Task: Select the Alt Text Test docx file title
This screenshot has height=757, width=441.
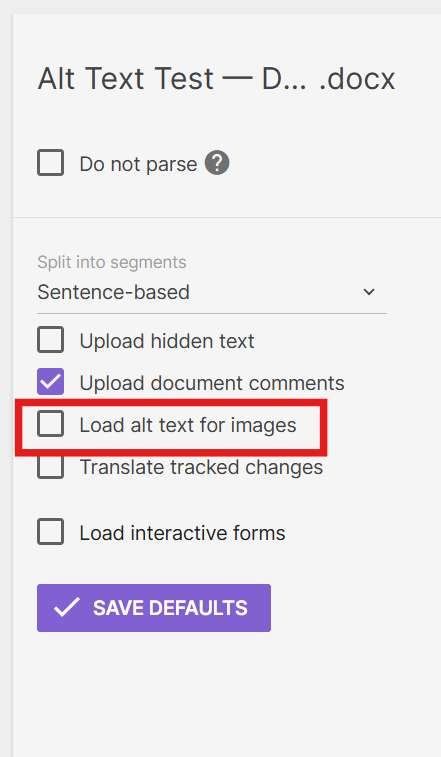Action: click(x=216, y=79)
